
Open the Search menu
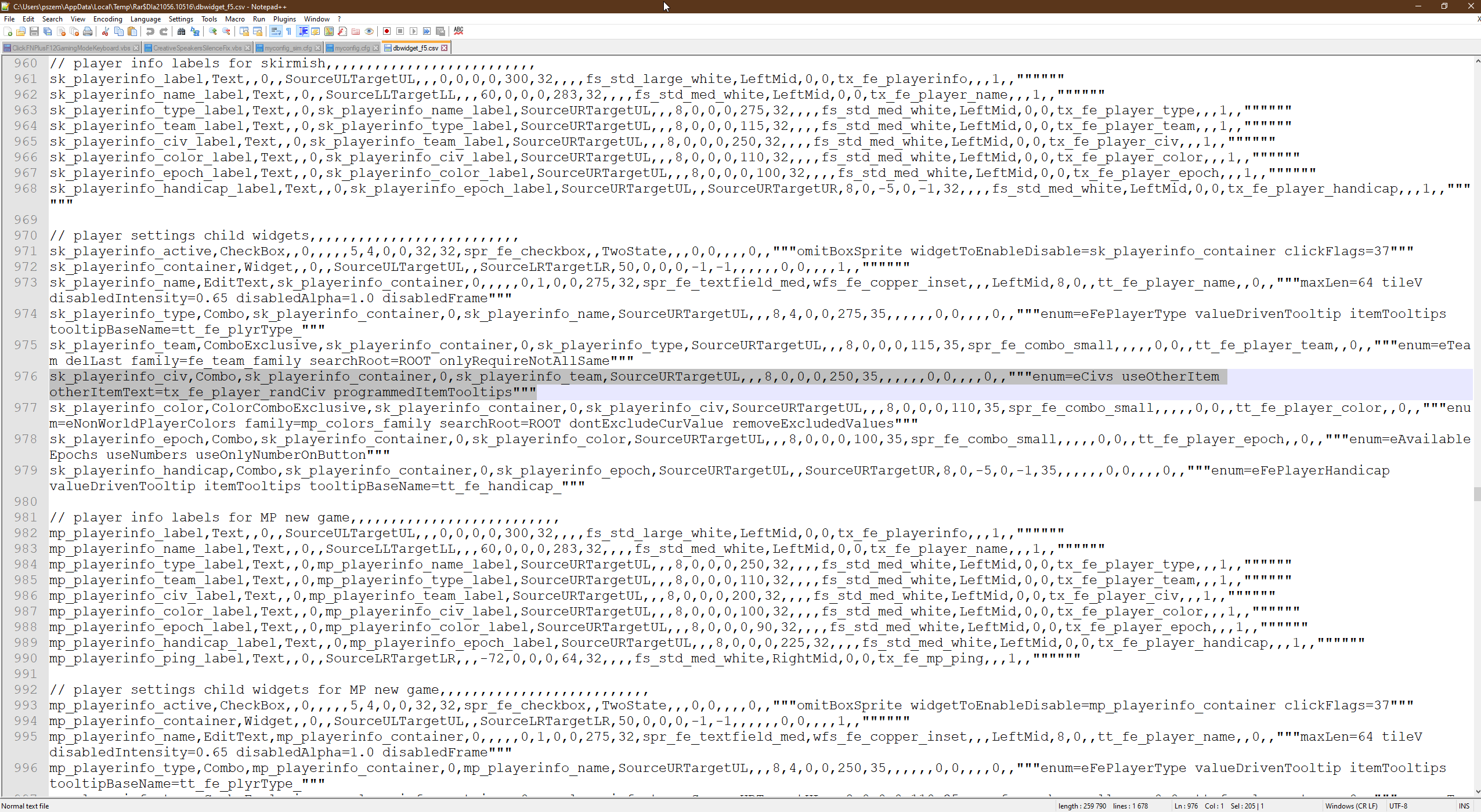(x=52, y=19)
